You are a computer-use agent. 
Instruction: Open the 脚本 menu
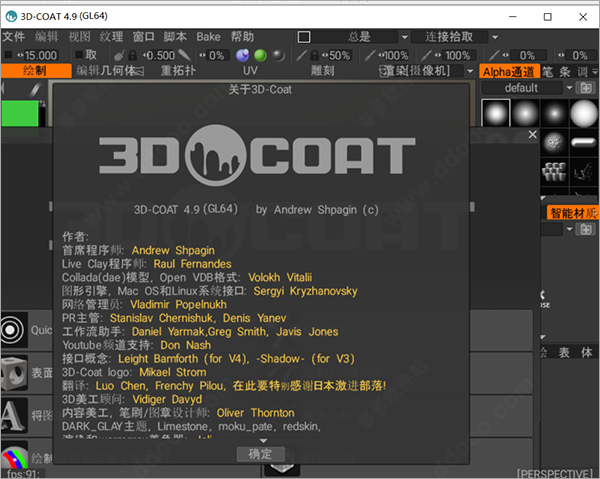(x=175, y=37)
